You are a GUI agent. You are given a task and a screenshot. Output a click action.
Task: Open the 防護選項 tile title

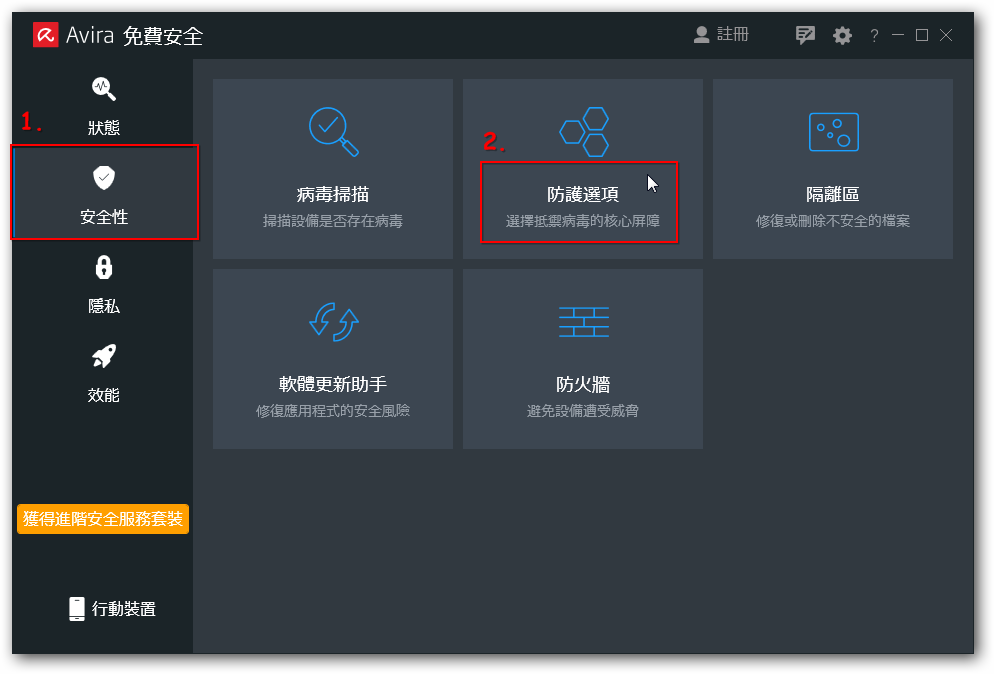582,195
